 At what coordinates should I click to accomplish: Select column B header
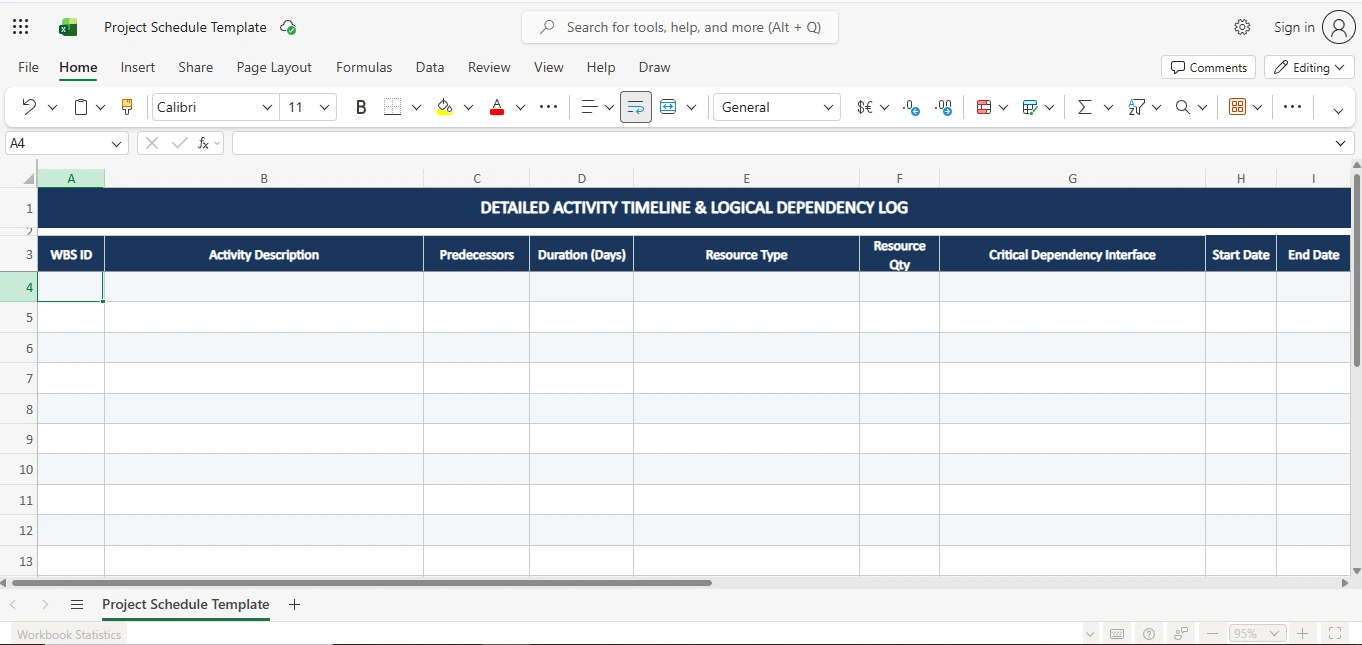264,178
